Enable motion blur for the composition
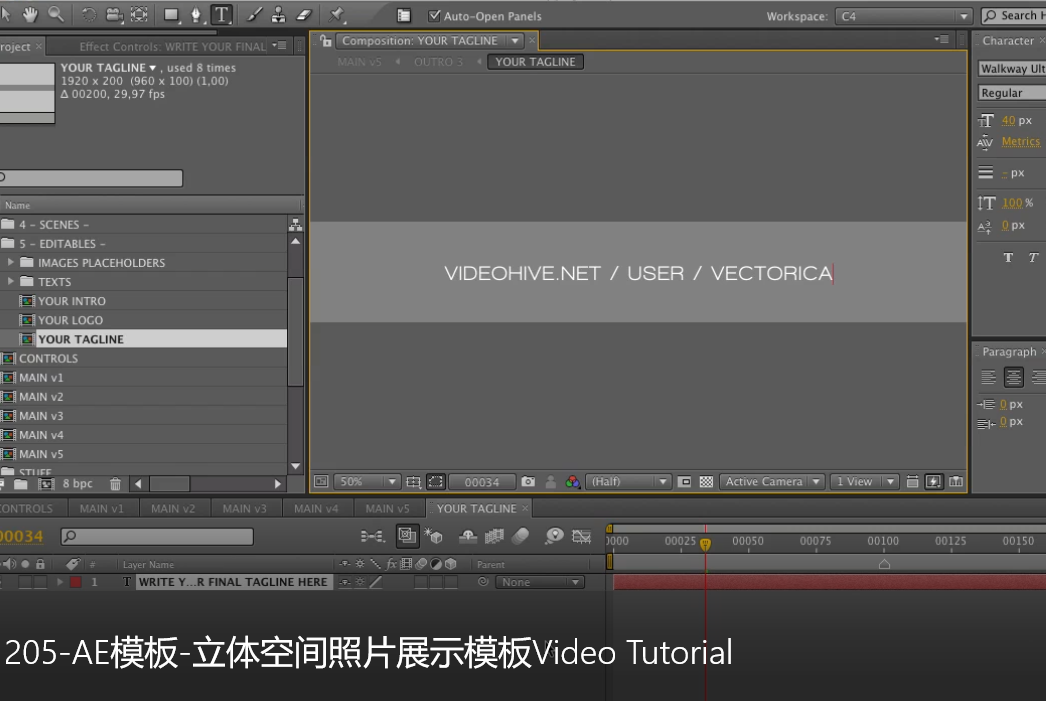This screenshot has height=701, width=1046. 521,536
